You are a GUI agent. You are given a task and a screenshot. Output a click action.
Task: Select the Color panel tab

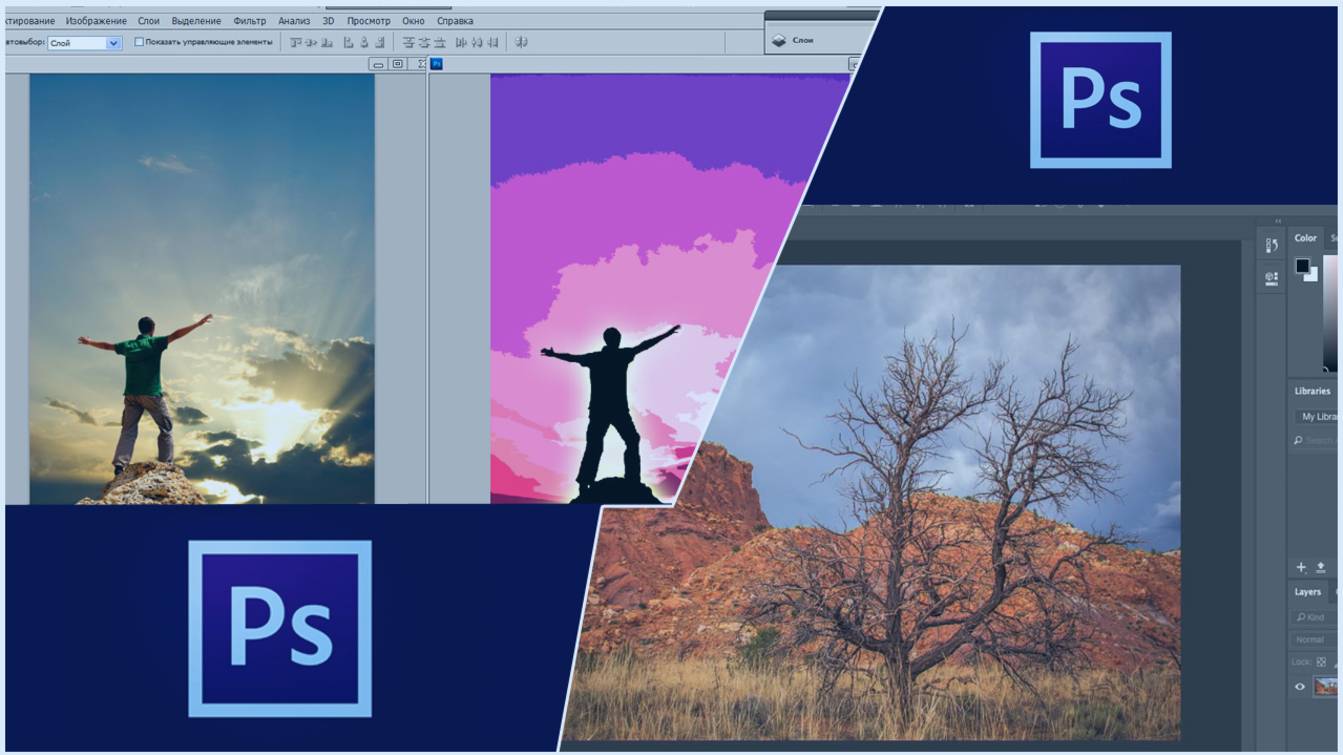coord(1306,238)
